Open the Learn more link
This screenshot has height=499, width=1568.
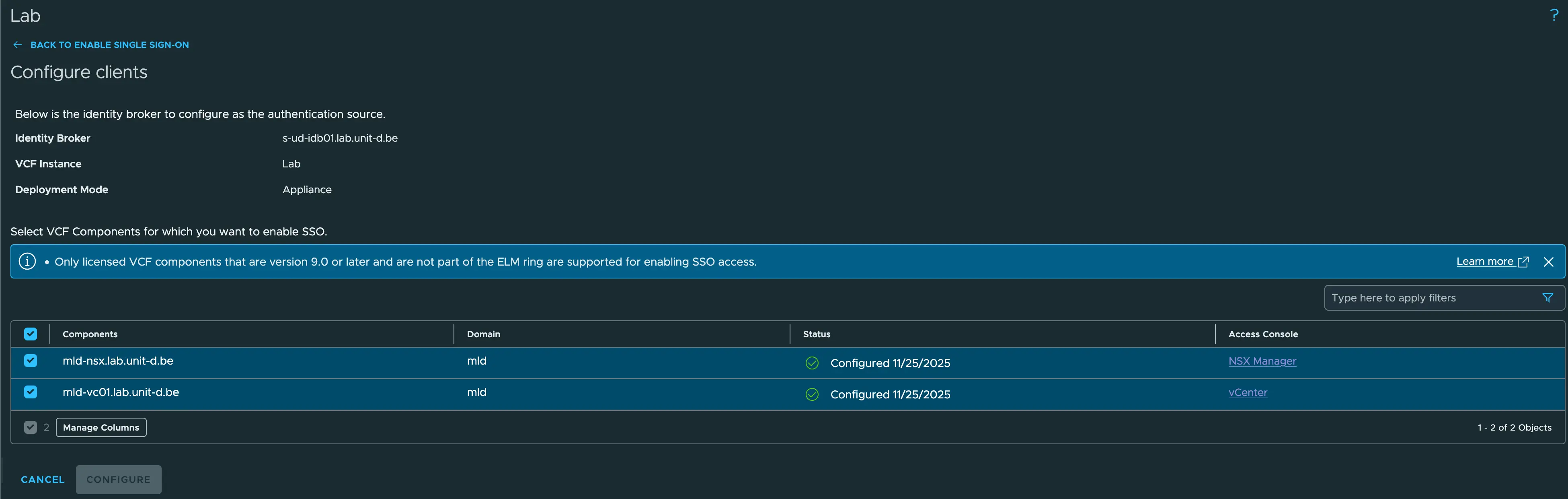tap(1486, 262)
